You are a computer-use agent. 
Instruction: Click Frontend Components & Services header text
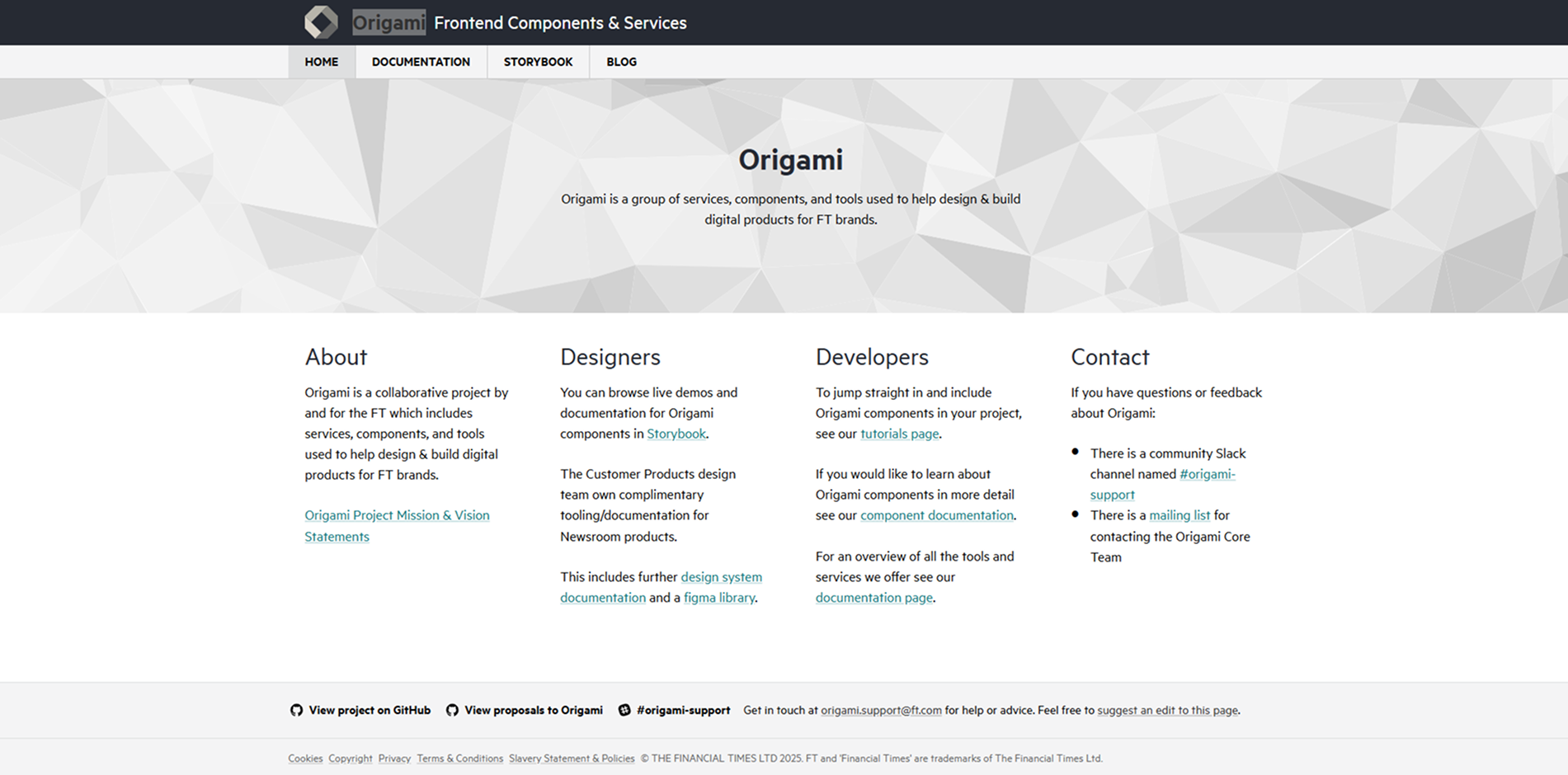(x=560, y=23)
